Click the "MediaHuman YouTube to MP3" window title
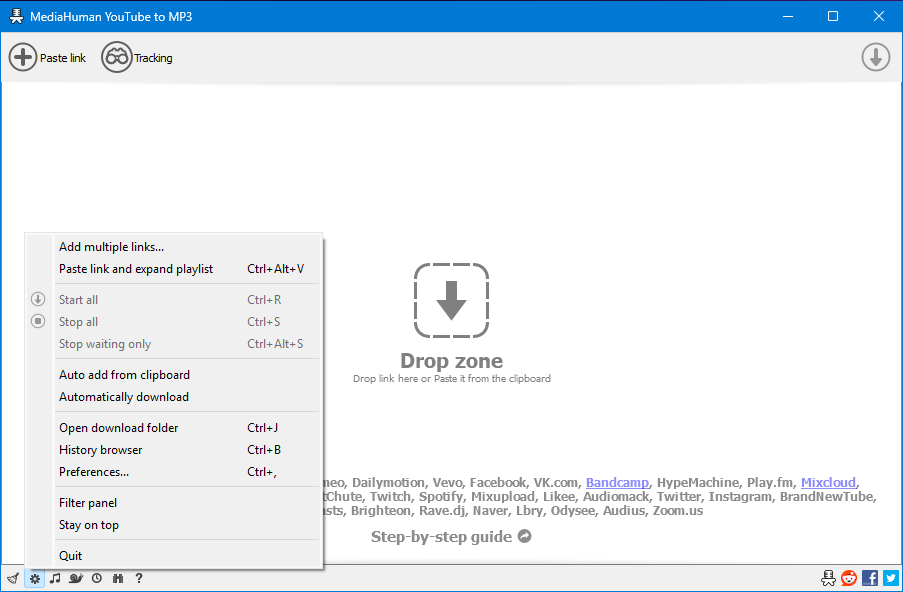Image resolution: width=903 pixels, height=592 pixels. [111, 17]
